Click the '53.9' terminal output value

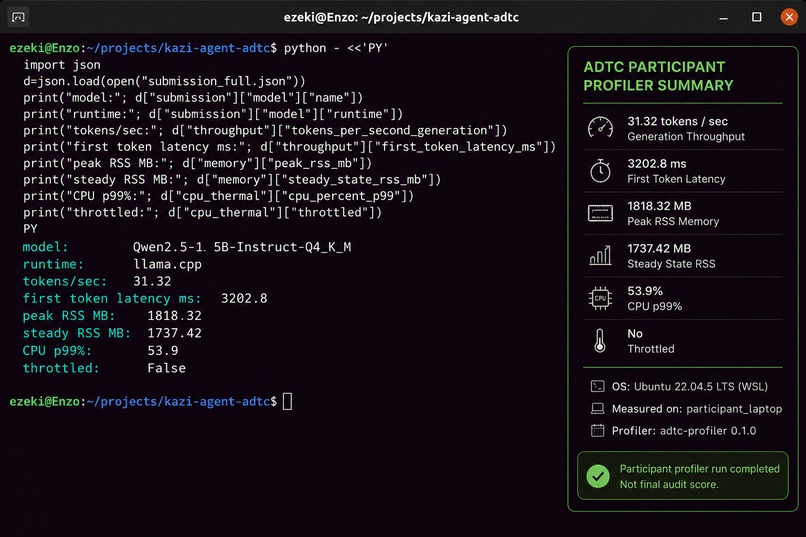click(162, 350)
